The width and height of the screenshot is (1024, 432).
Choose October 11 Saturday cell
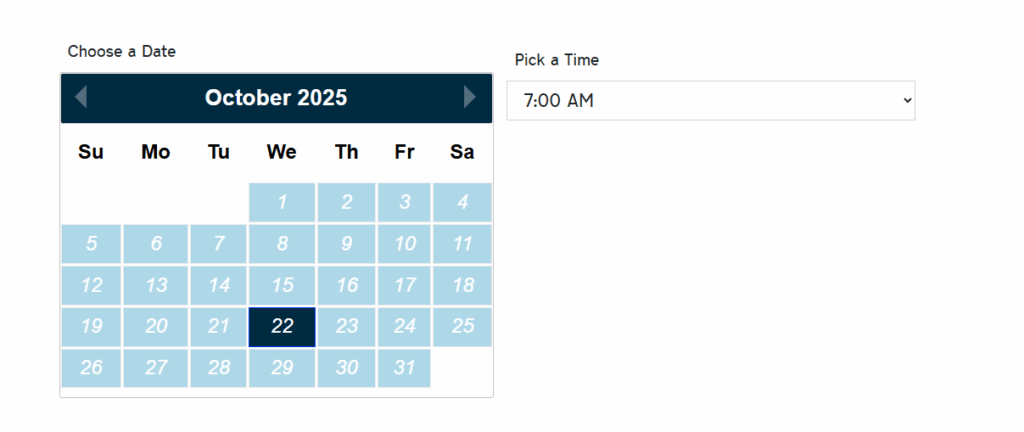[462, 244]
